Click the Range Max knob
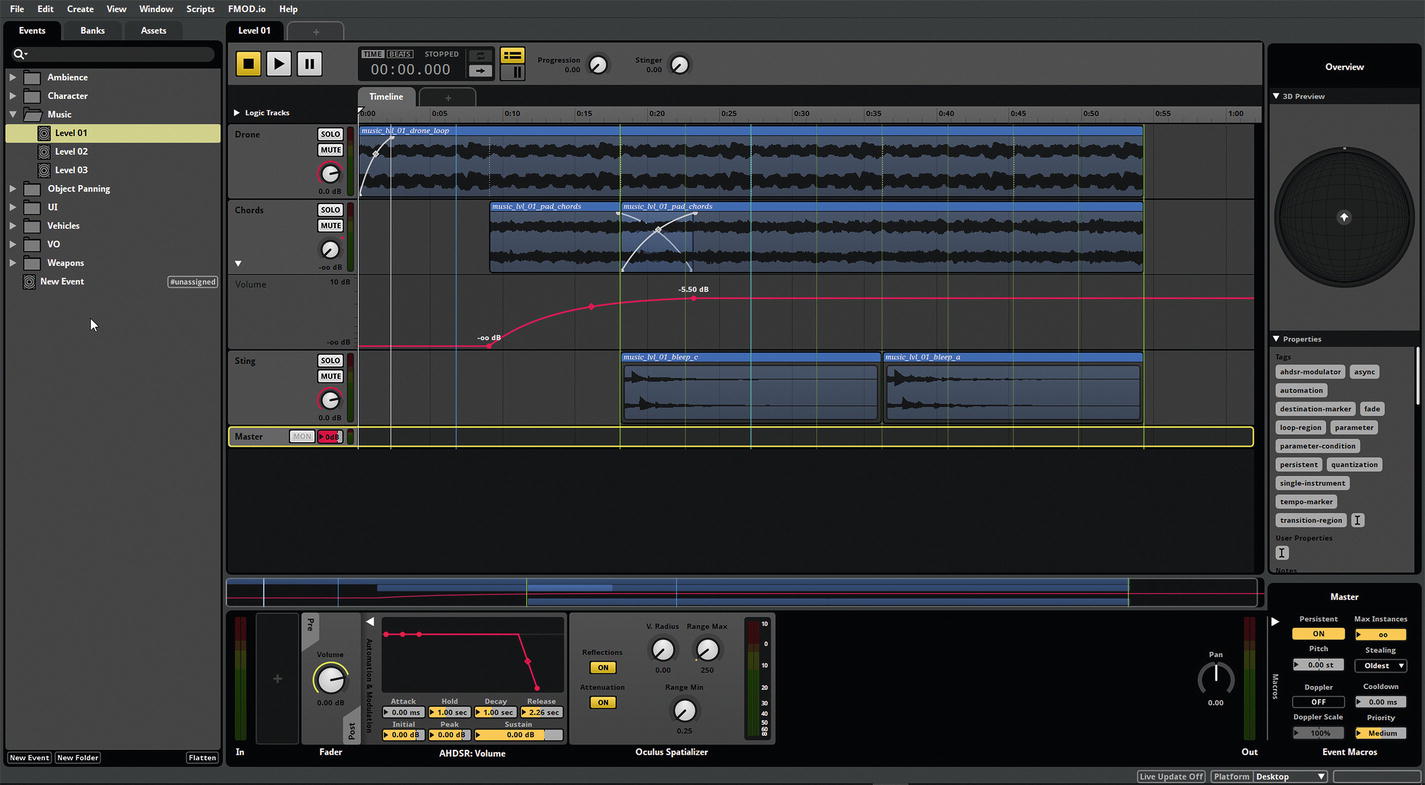Viewport: 1425px width, 785px height. pyautogui.click(x=707, y=650)
